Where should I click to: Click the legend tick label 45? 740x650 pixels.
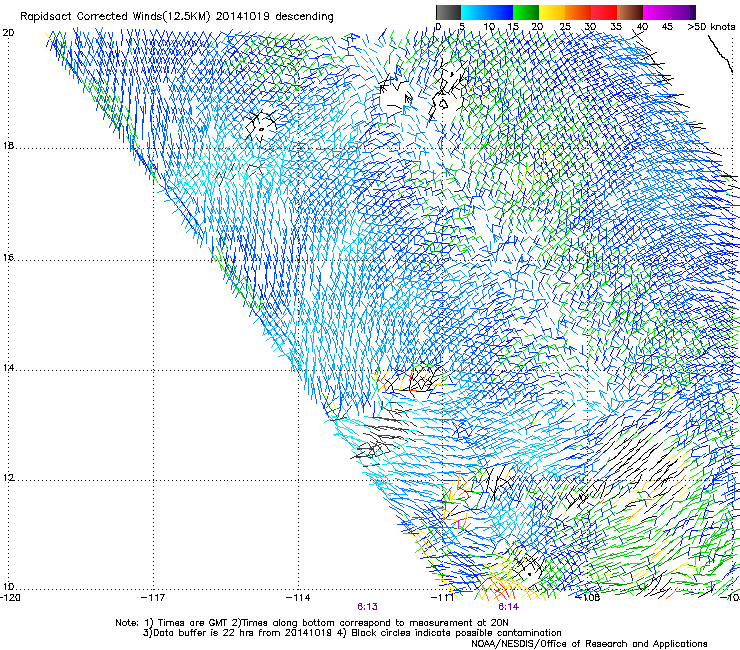667,27
